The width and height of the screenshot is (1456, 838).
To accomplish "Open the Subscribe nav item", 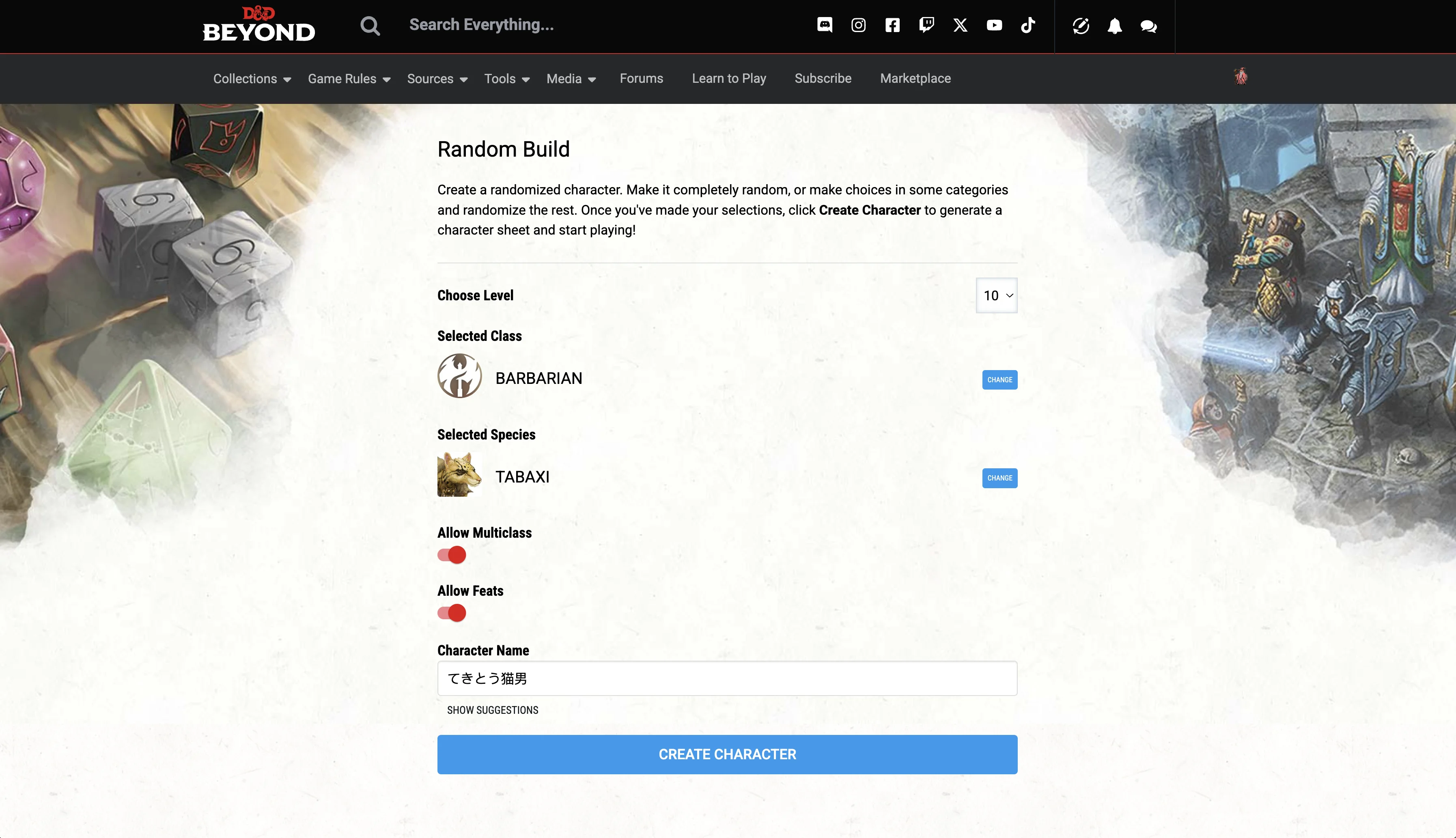I will [823, 78].
